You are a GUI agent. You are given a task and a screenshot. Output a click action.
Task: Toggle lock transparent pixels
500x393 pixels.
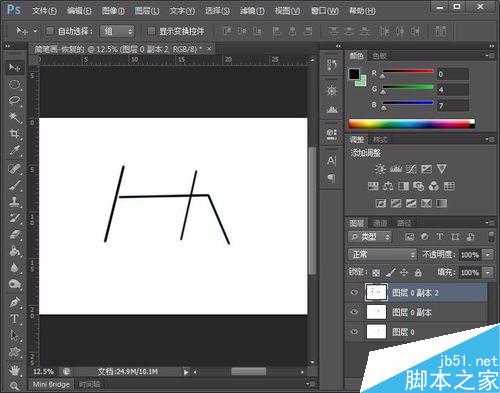point(376,273)
